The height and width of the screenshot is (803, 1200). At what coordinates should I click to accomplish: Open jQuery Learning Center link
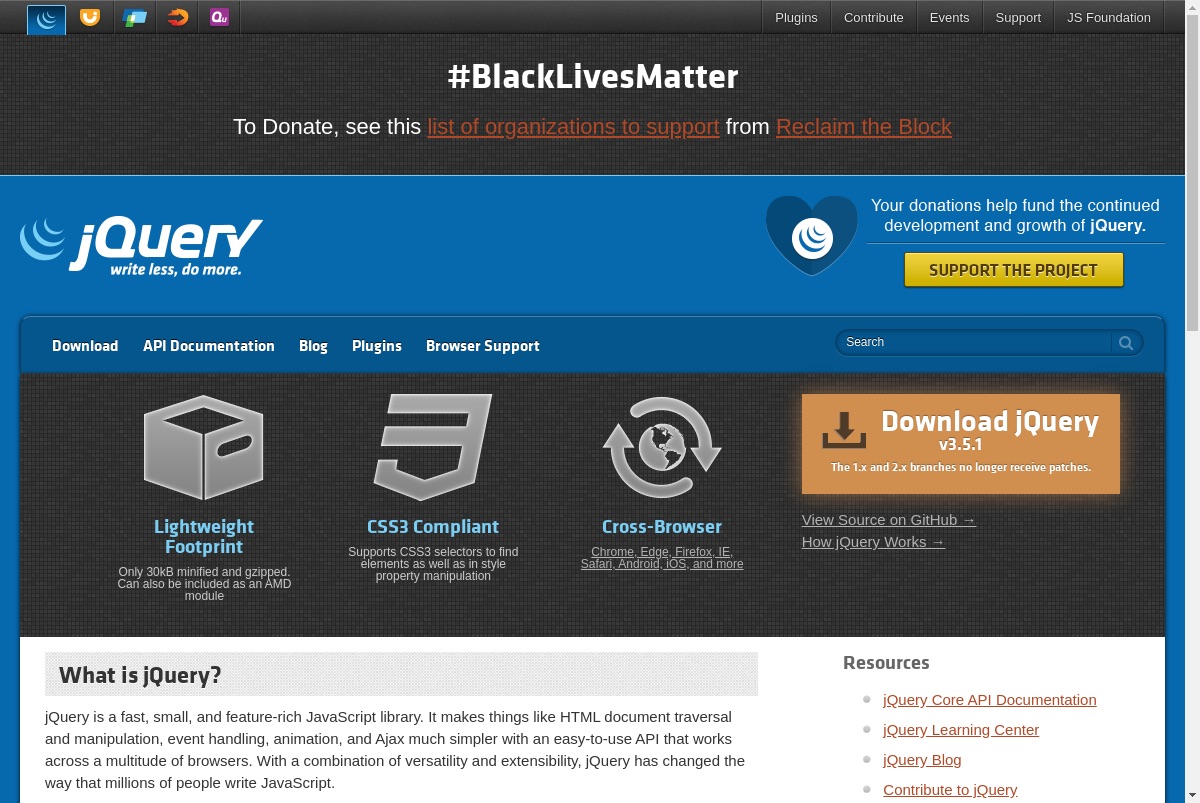961,730
